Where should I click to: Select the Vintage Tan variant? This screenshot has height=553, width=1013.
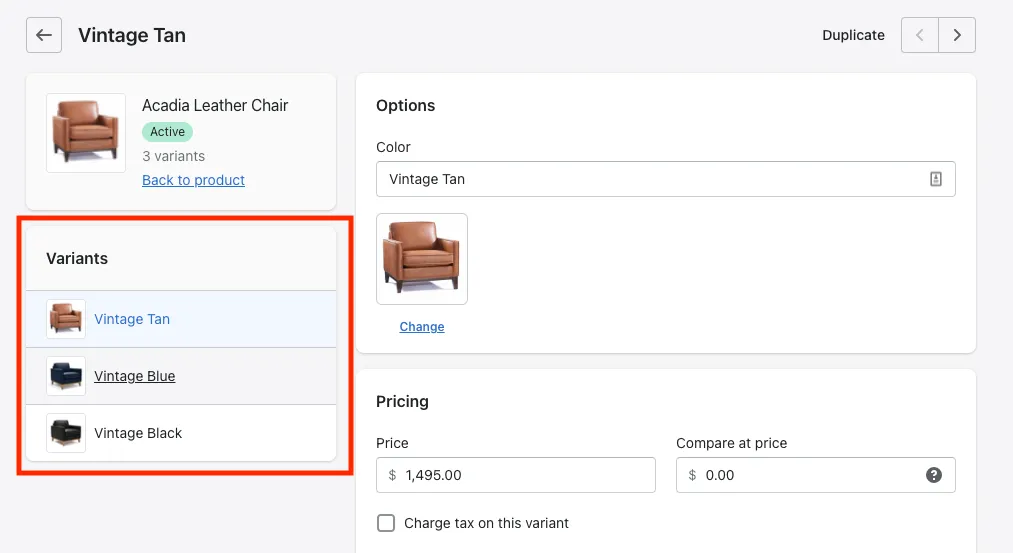tap(132, 319)
